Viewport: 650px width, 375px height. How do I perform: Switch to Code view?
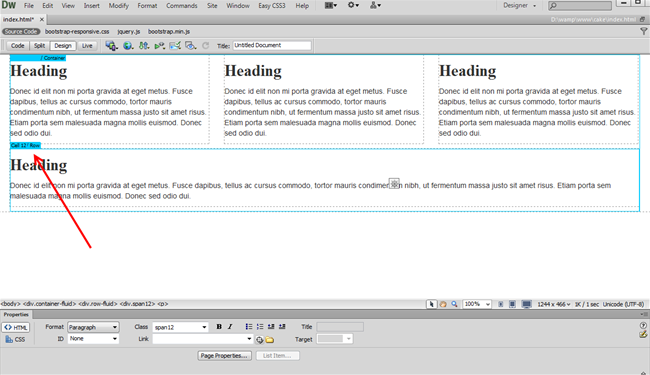click(17, 46)
